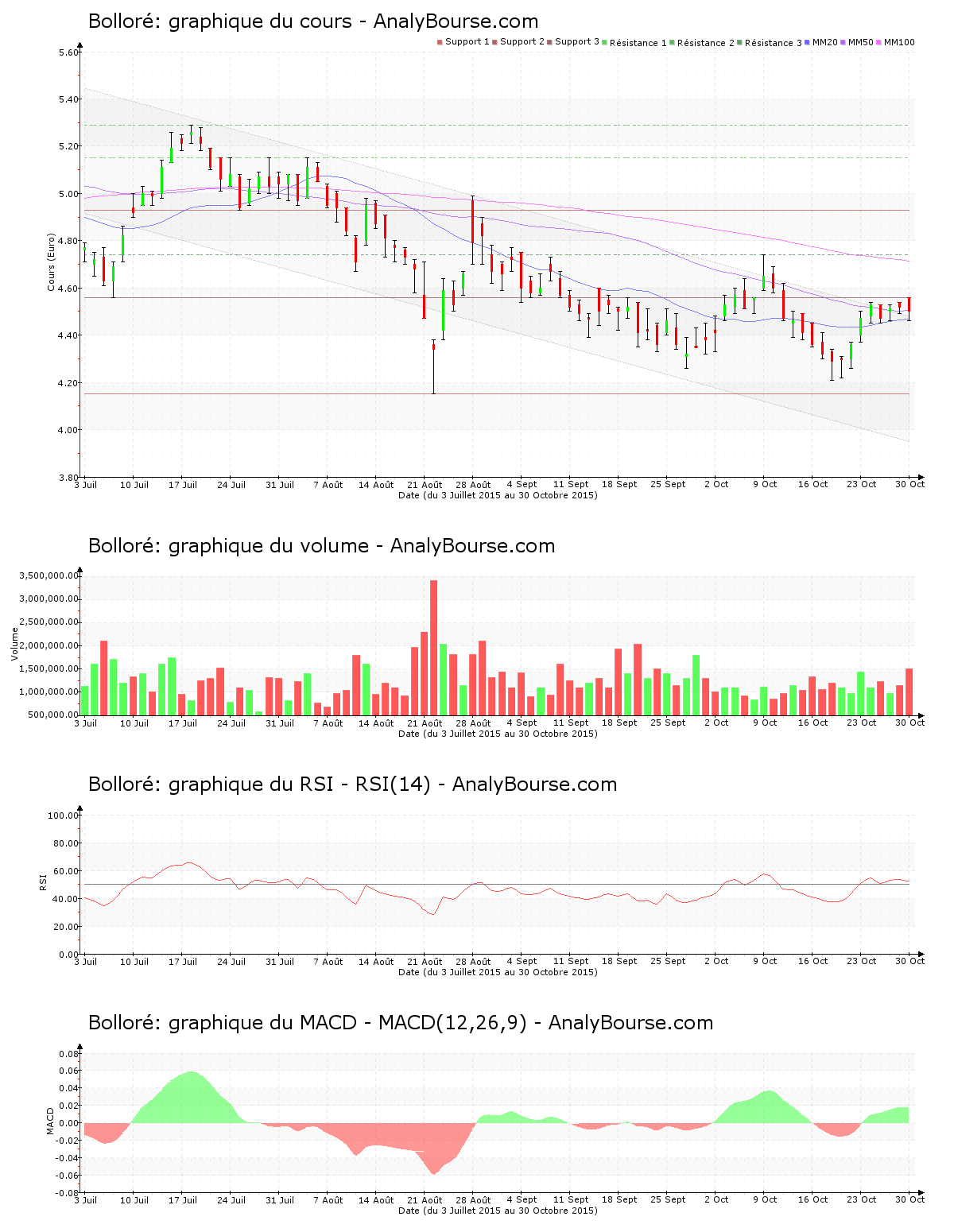The height and width of the screenshot is (1232, 954).
Task: Click the 0.08 tick on MACD axis
Action: point(69,1054)
